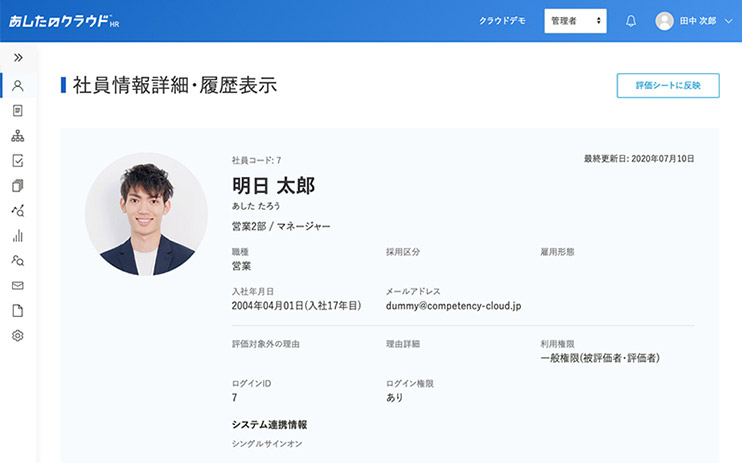
Task: Click the 社員コード: 7 label
Action: tap(256, 160)
